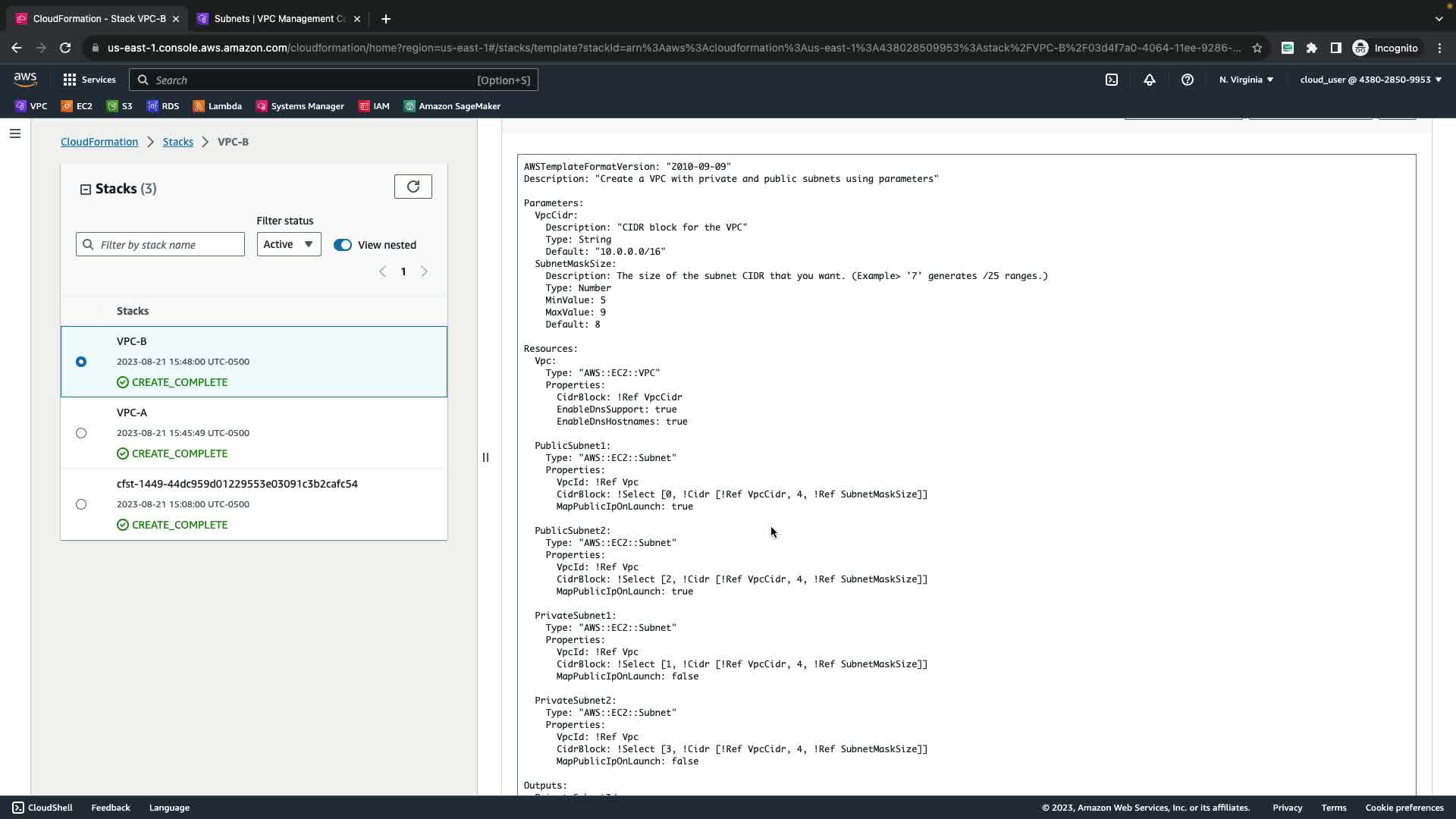Open the Services grid menu
The width and height of the screenshot is (1456, 819).
coord(89,80)
